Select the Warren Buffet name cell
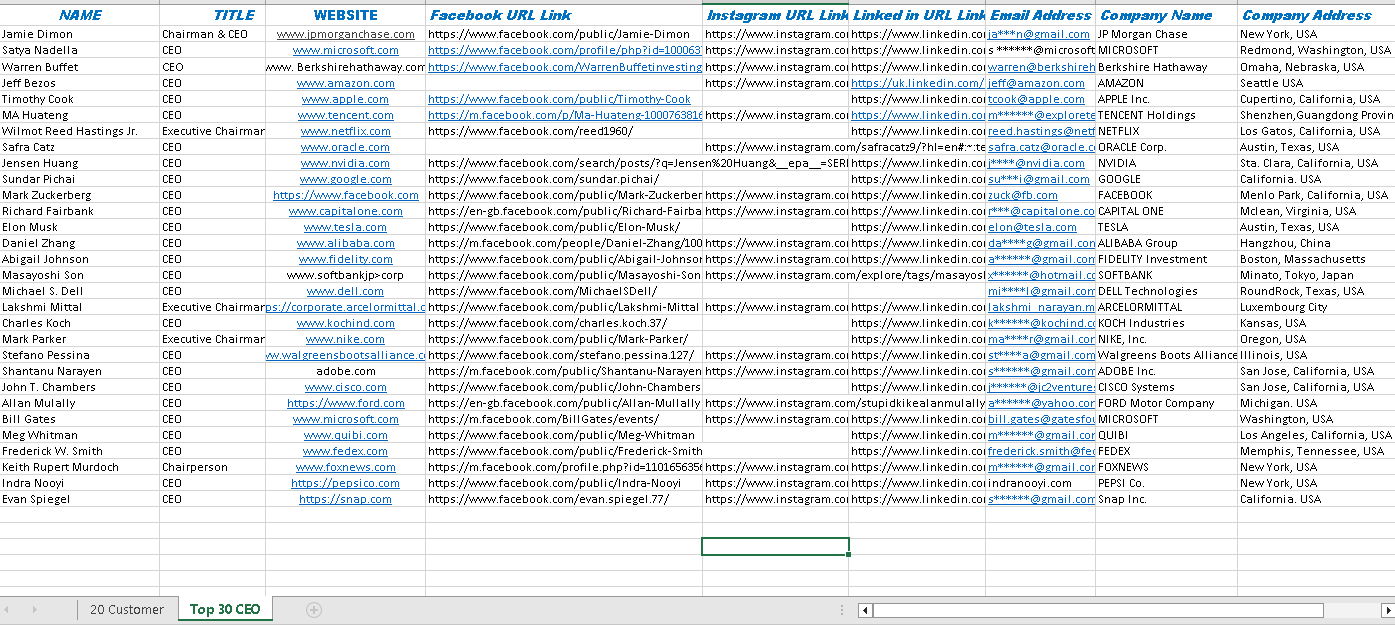This screenshot has height=625, width=1395. [80, 67]
